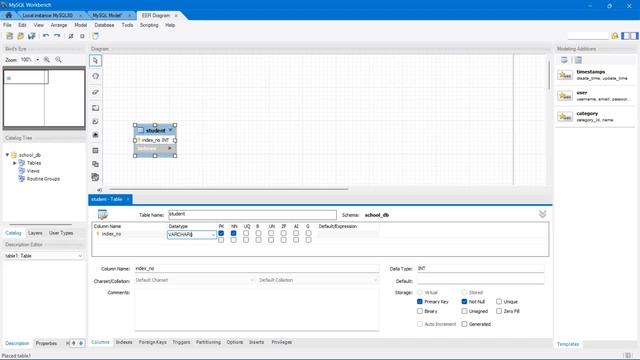
Task: Zoom out on the Bird's Eye panel
Action: [x=58, y=60]
